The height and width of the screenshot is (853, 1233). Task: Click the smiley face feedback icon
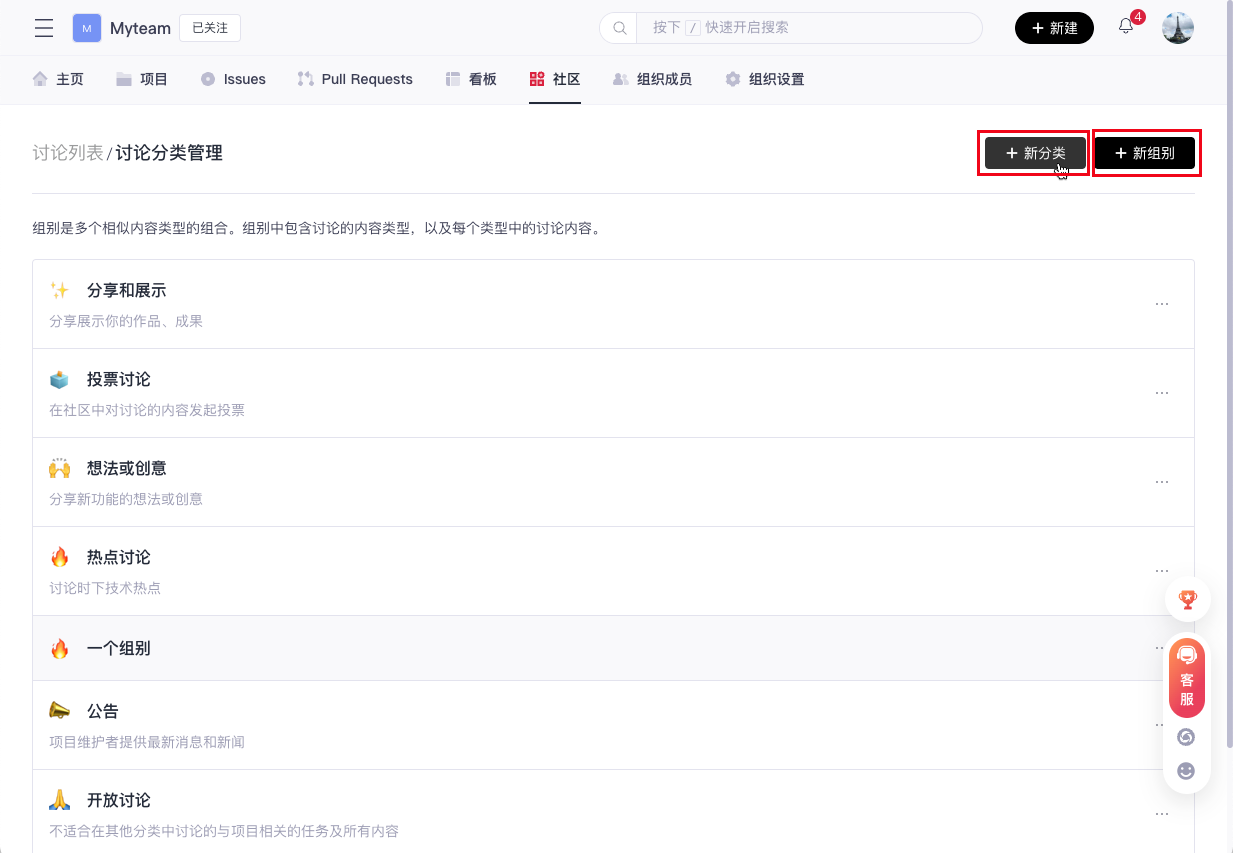click(1186, 771)
